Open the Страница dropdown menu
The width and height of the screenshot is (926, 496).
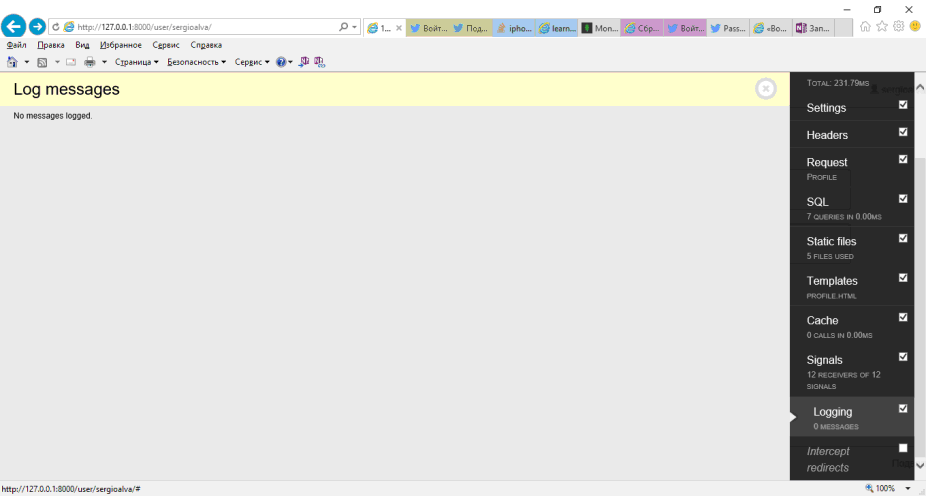[136, 62]
